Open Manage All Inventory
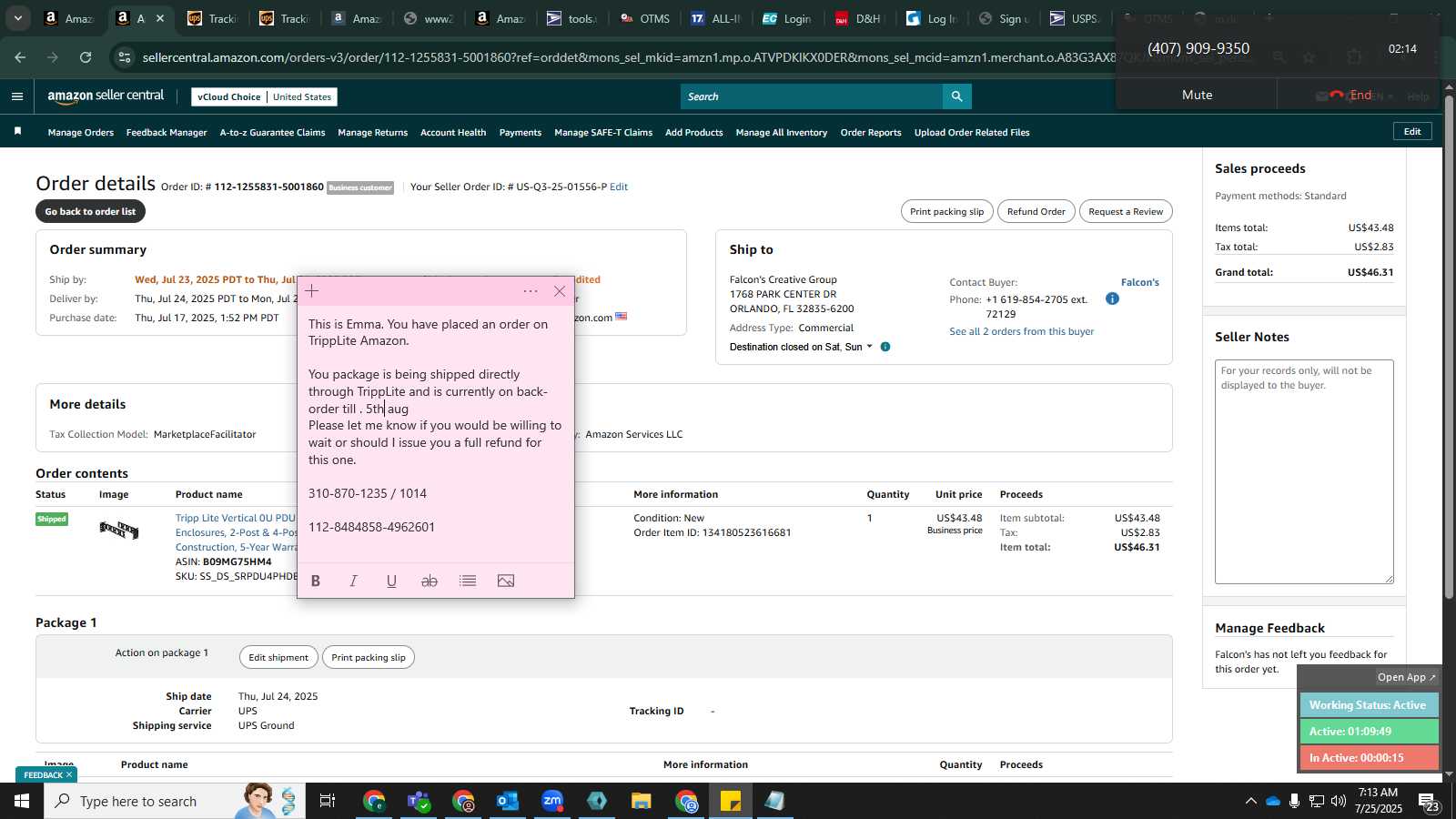 coord(782,133)
